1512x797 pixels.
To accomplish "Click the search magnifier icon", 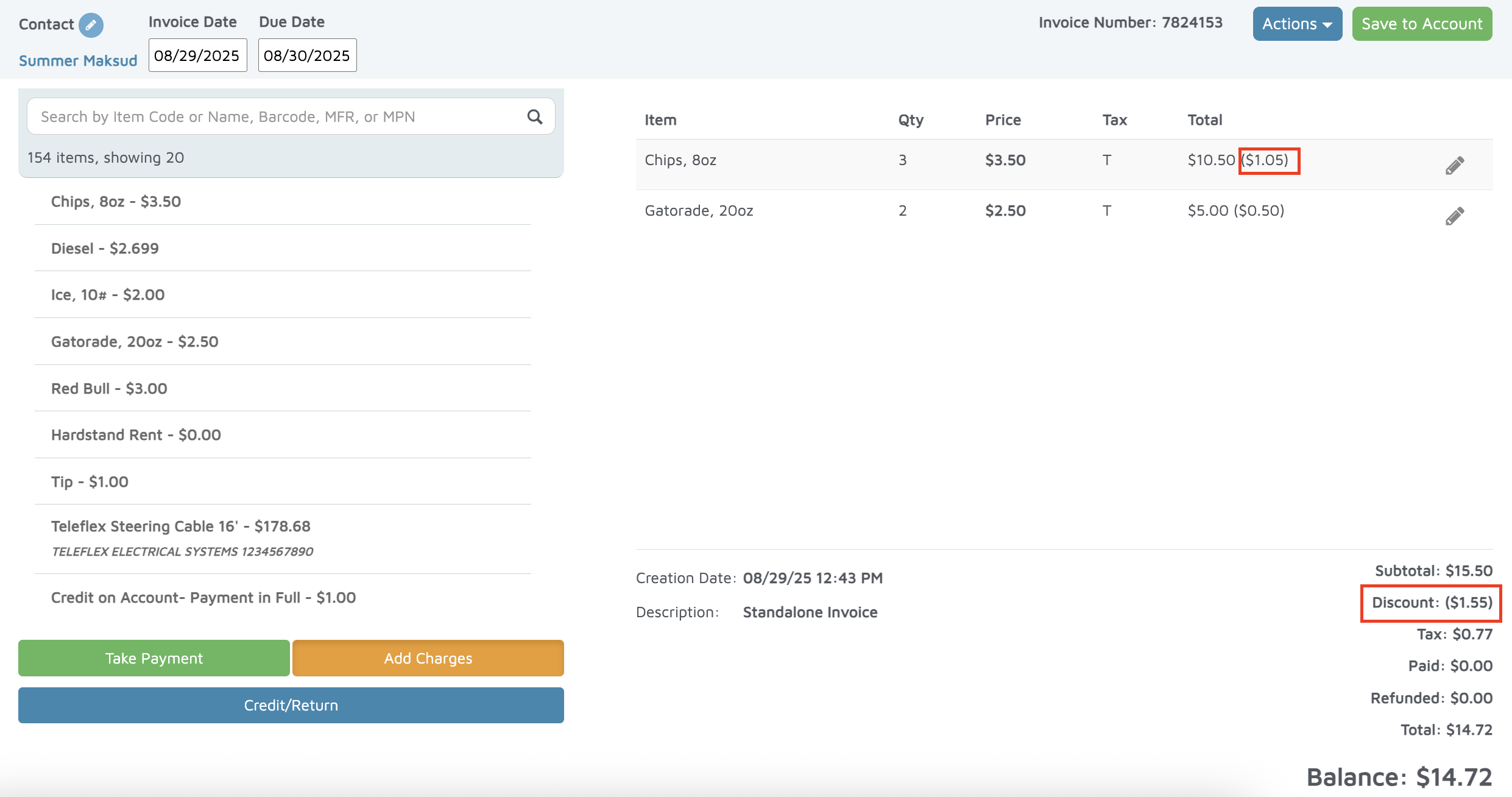I will pos(534,117).
